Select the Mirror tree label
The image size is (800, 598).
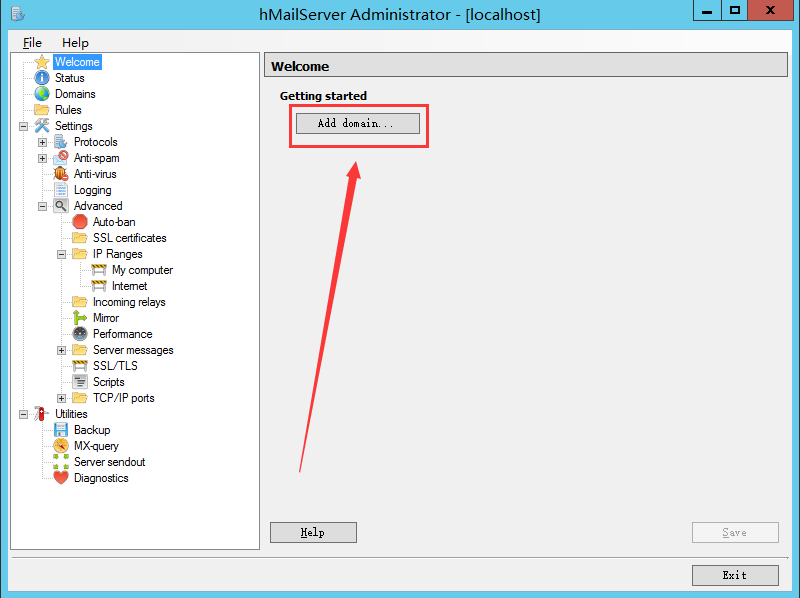click(106, 318)
